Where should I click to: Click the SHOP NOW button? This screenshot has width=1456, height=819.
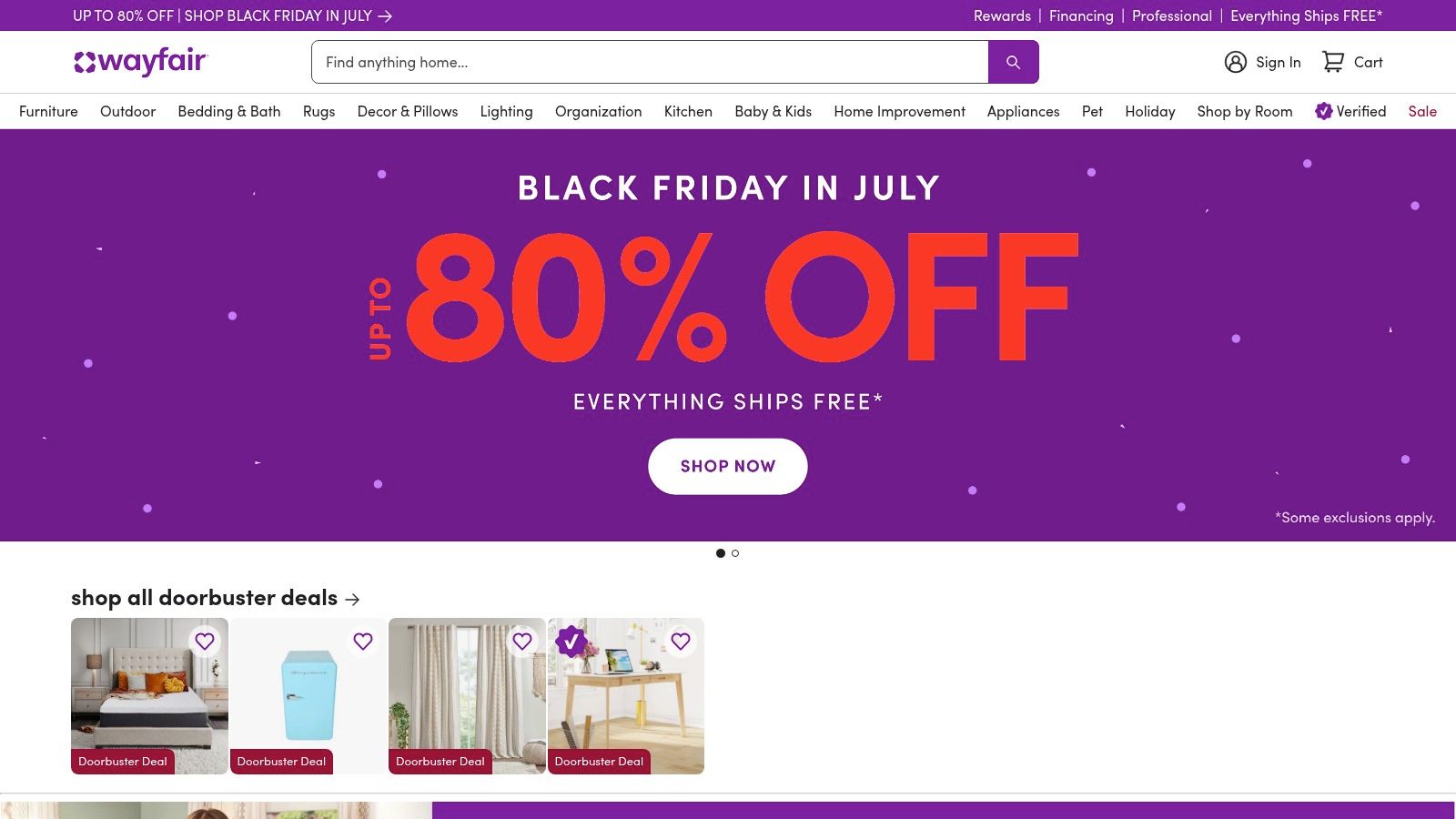pyautogui.click(x=726, y=466)
